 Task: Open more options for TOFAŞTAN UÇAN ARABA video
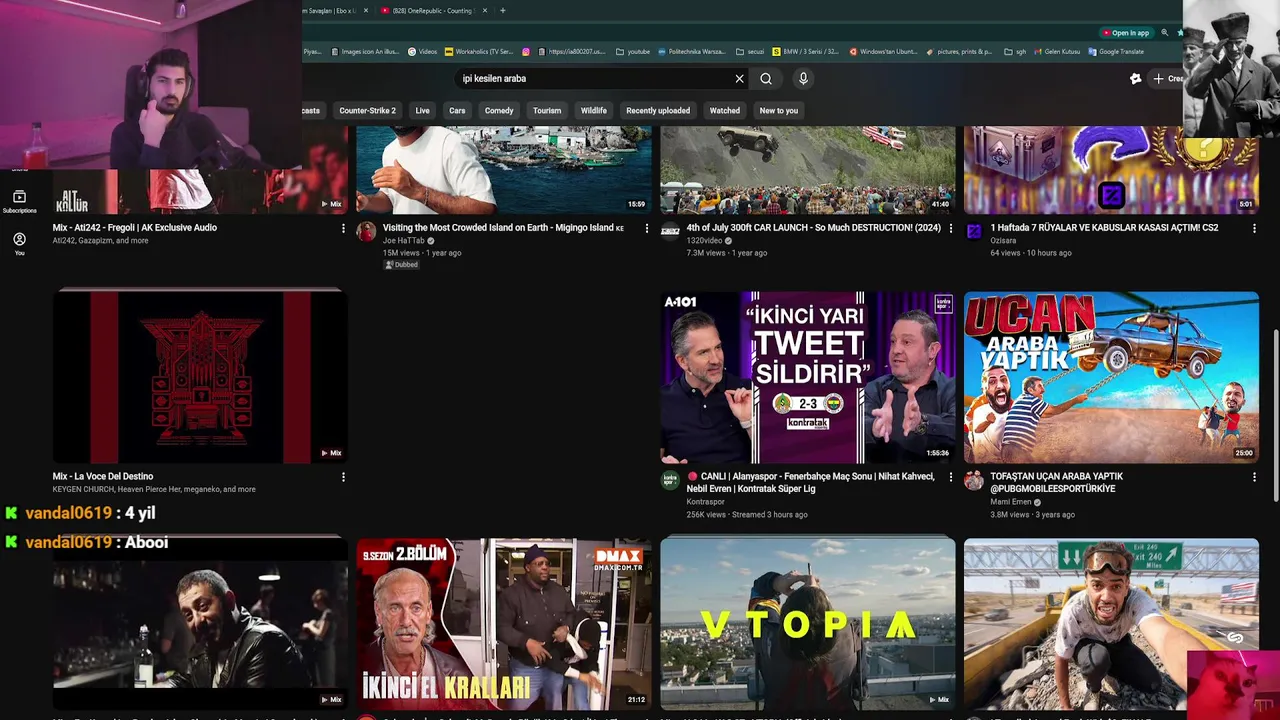tap(1254, 478)
